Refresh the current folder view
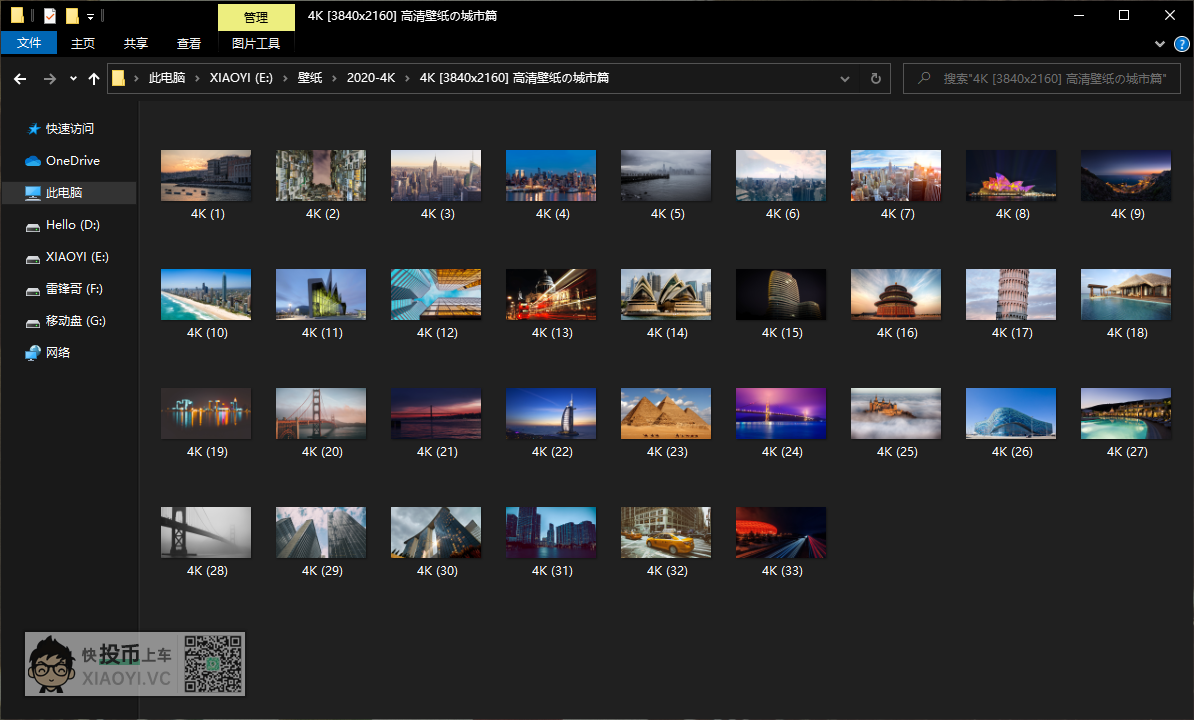This screenshot has height=720, width=1194. click(x=876, y=78)
